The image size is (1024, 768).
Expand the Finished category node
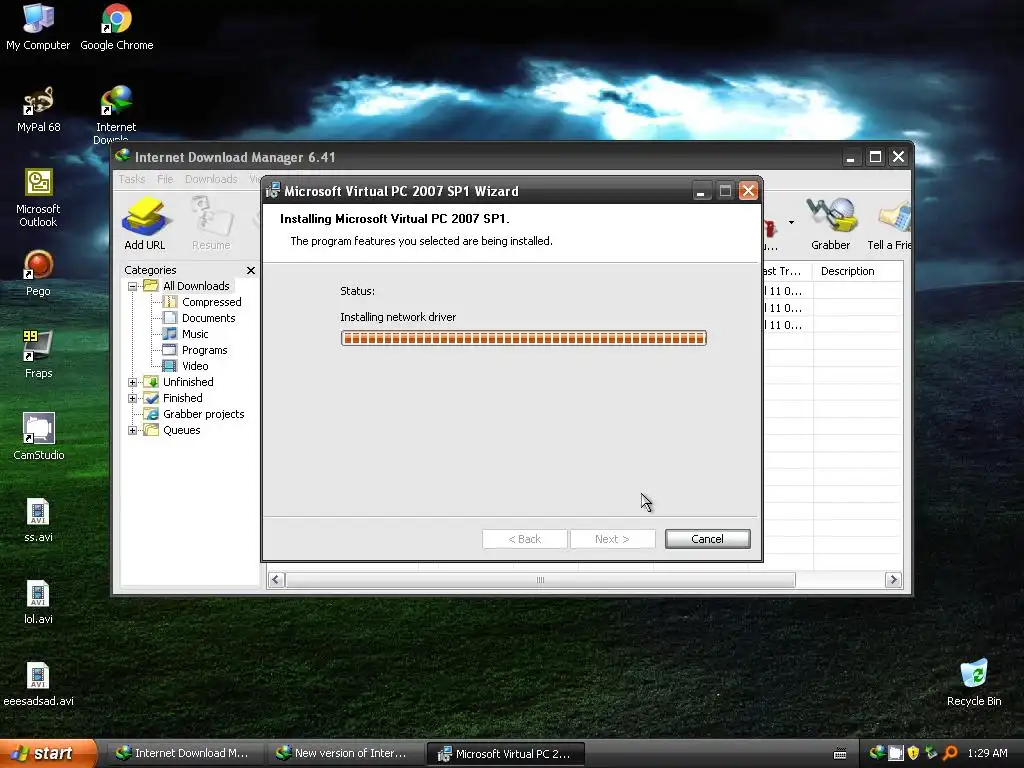(133, 398)
